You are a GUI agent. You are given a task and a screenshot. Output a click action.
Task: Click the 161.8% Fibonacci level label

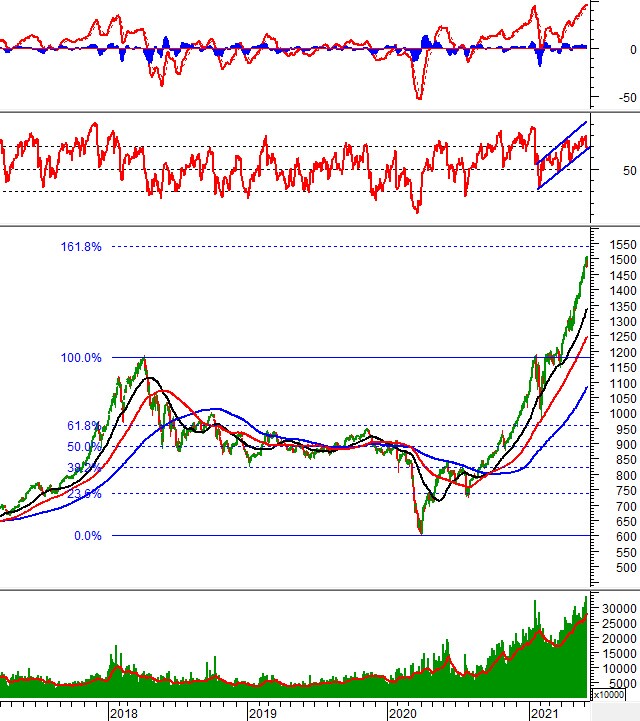click(x=81, y=247)
